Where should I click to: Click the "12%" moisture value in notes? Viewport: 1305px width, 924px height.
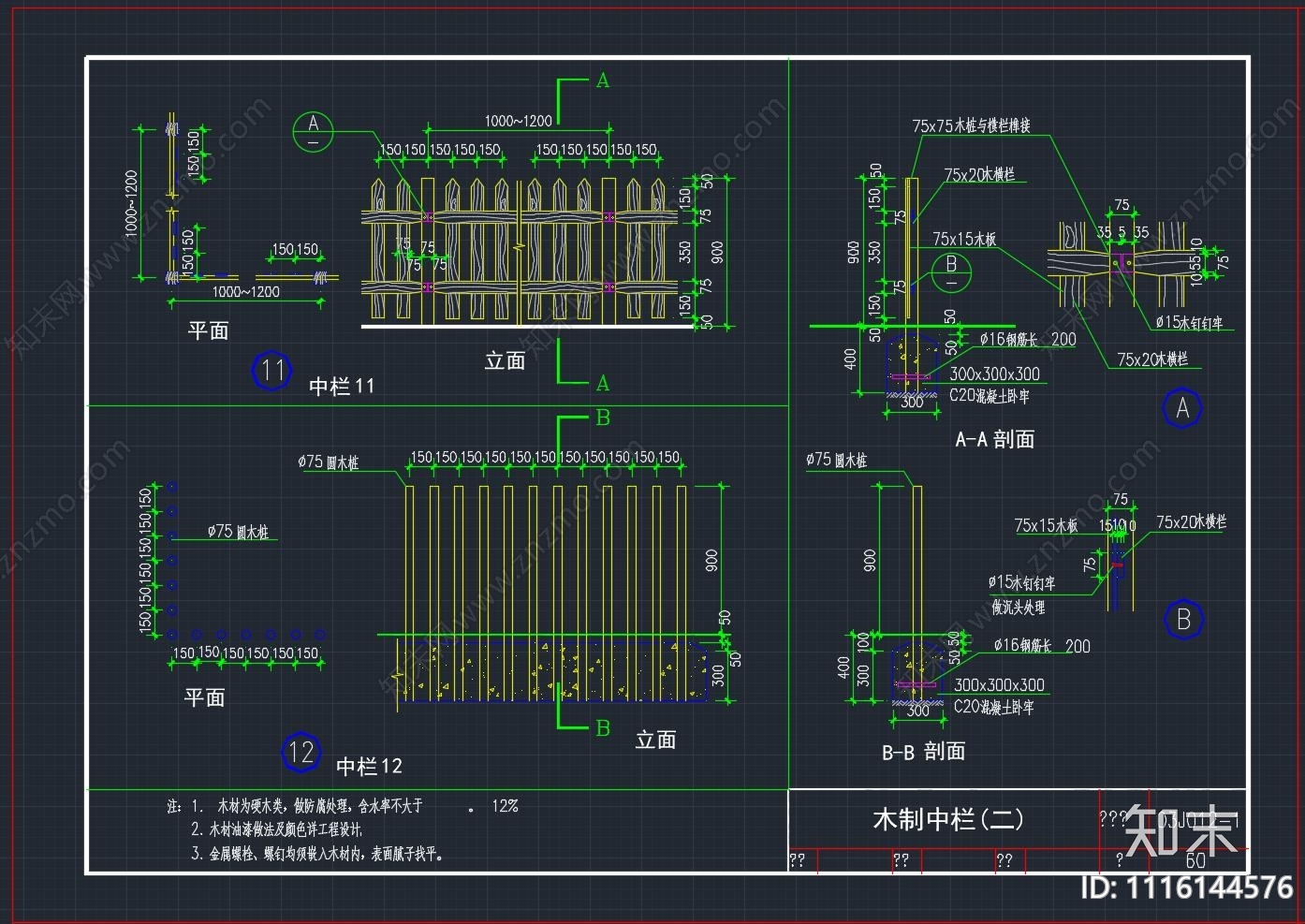tap(505, 805)
